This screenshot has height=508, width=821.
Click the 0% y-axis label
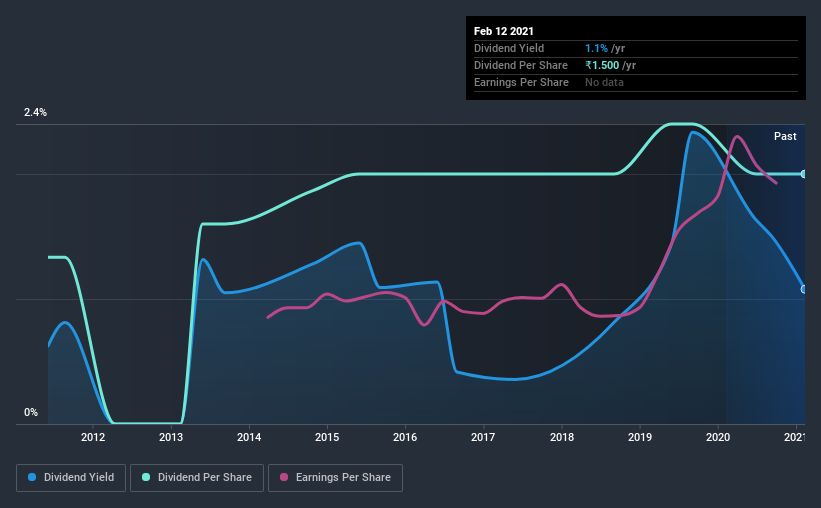(x=31, y=412)
